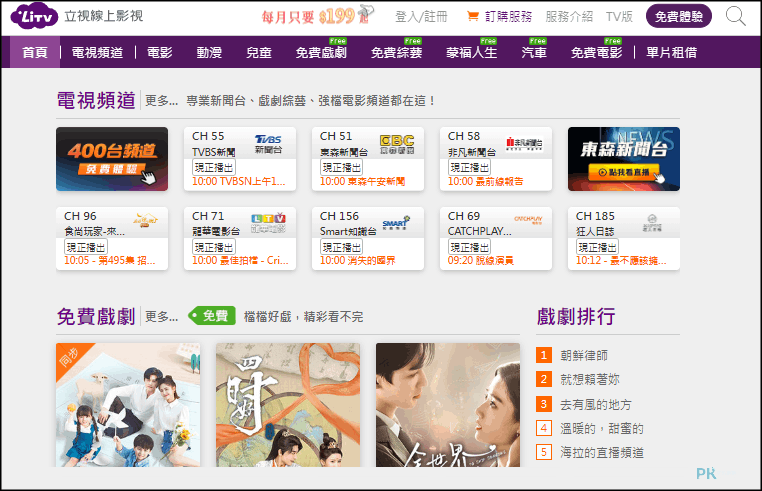This screenshot has width=762, height=491.
Task: Click the 免費體驗 button
Action: click(x=678, y=17)
